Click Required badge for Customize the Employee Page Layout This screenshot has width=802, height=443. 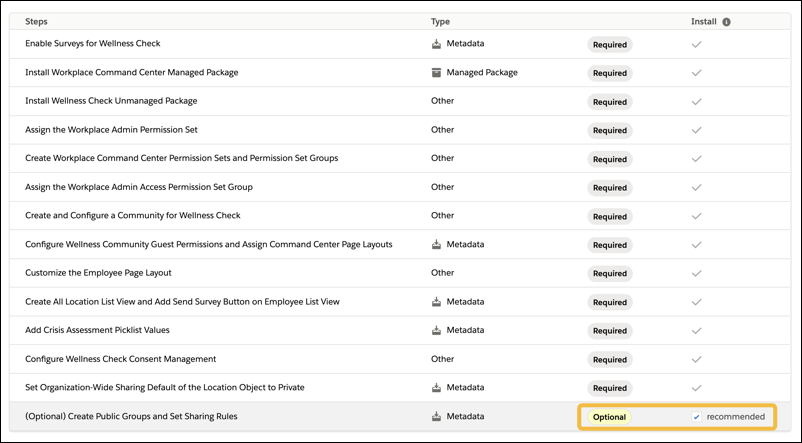coord(610,274)
